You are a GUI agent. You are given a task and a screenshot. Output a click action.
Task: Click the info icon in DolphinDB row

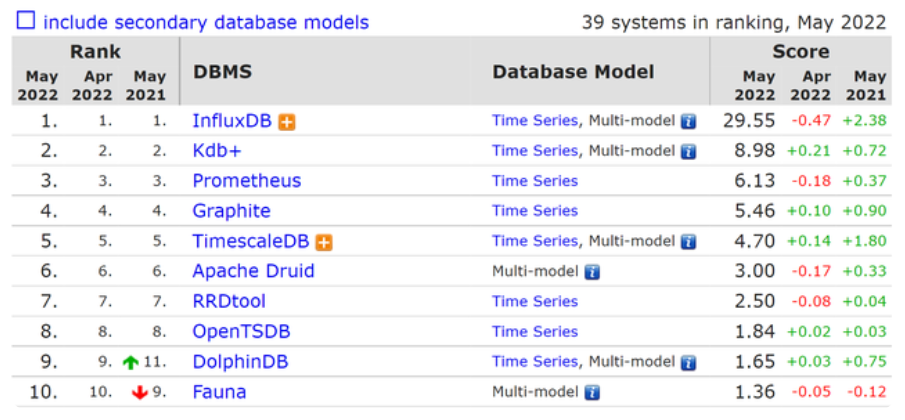tap(689, 362)
